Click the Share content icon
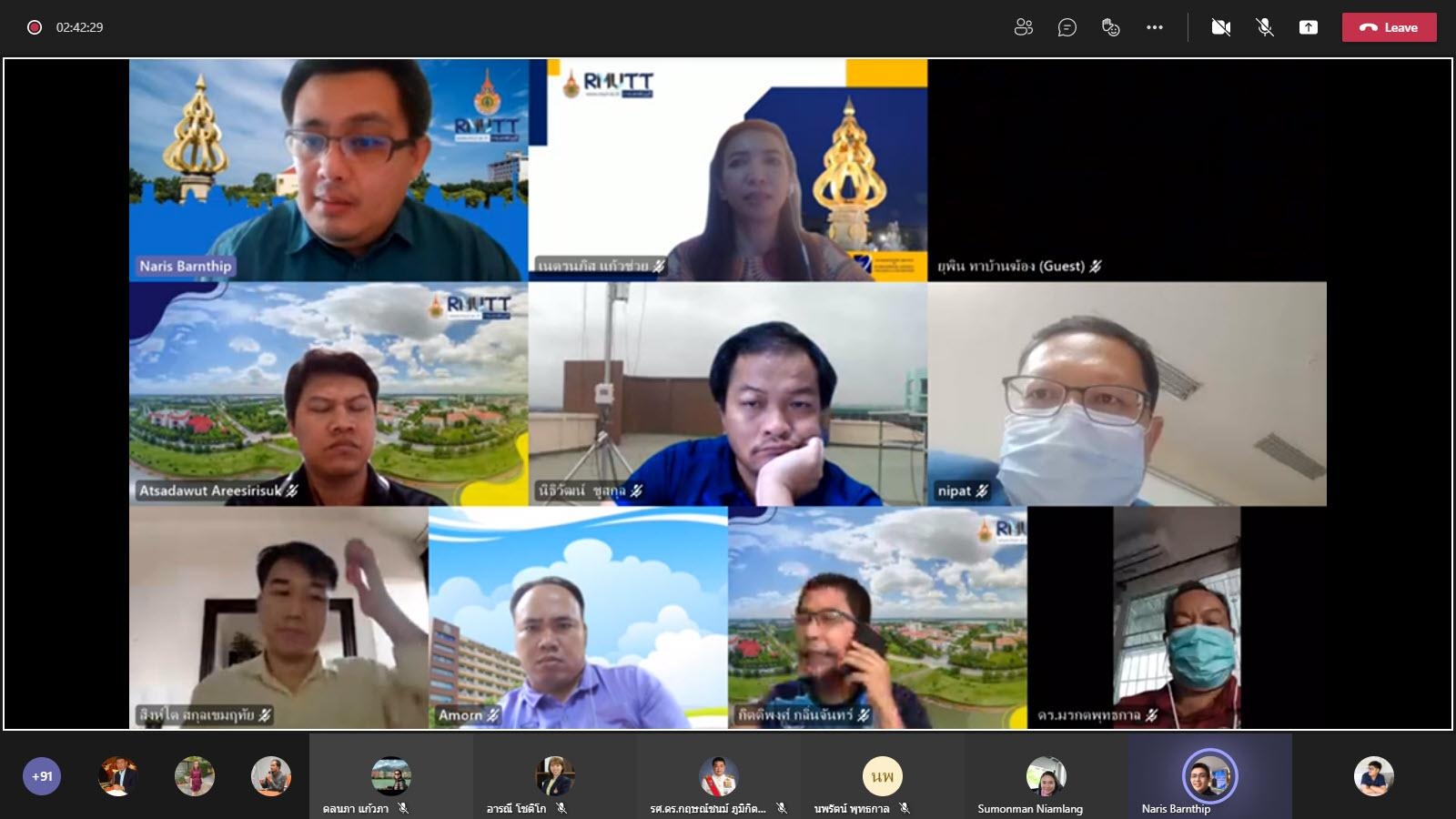Viewport: 1456px width, 819px height. [x=1308, y=27]
